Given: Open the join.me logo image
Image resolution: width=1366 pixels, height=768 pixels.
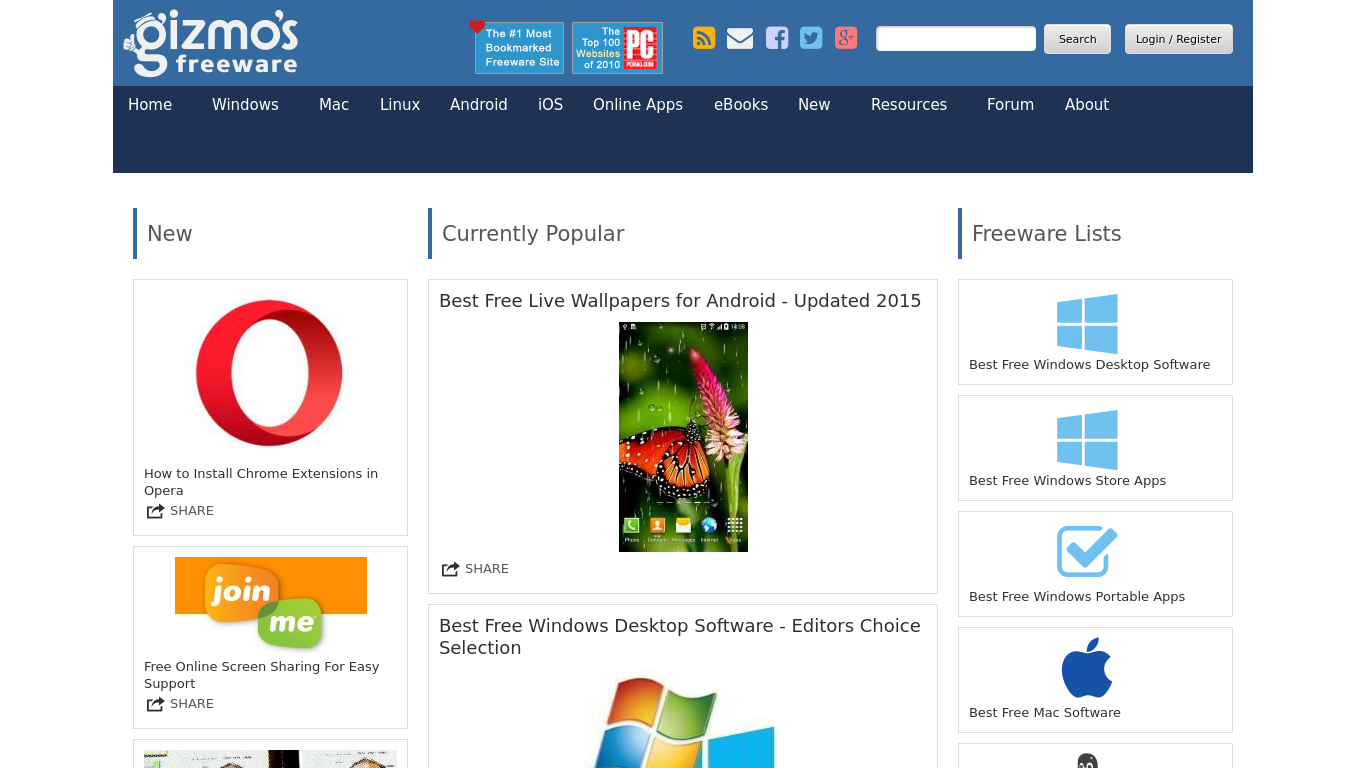Looking at the screenshot, I should 271,603.
